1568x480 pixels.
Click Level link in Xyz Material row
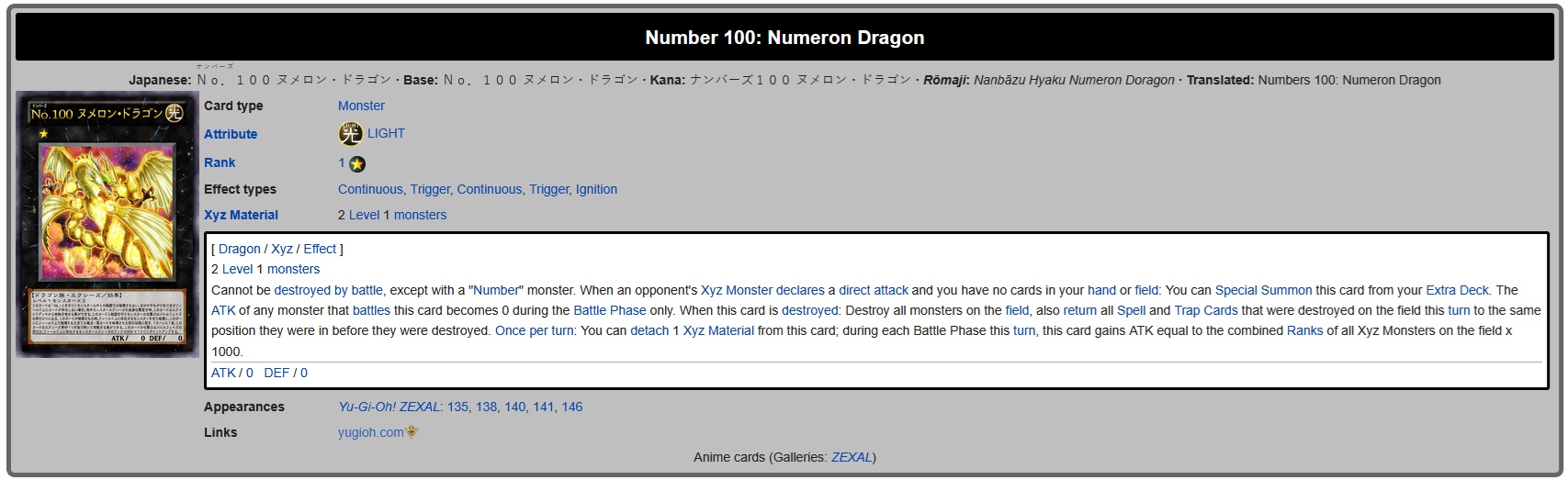364,215
